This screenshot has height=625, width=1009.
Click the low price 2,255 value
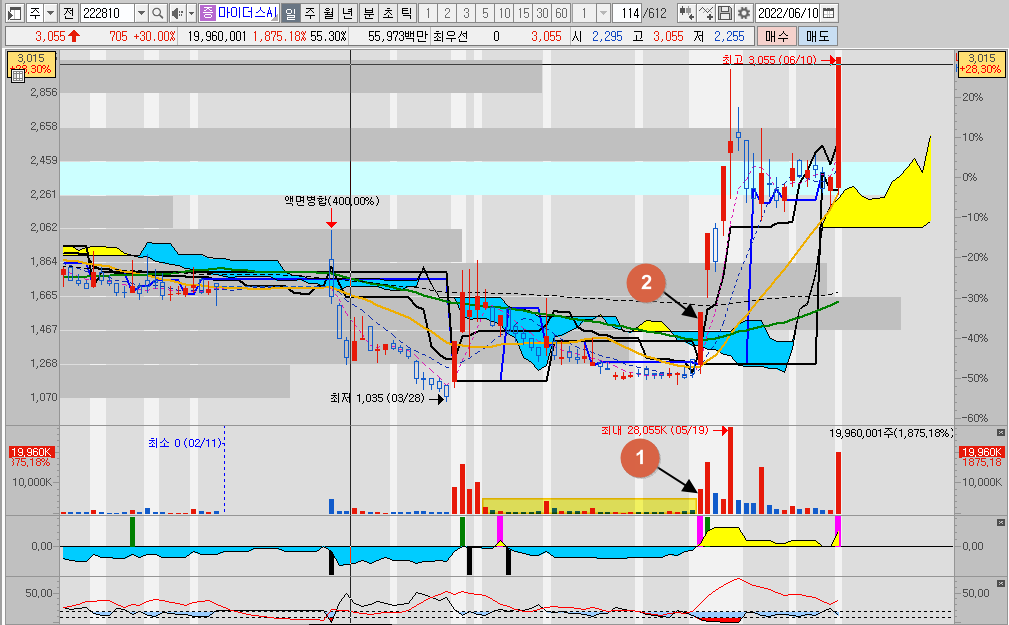728,37
